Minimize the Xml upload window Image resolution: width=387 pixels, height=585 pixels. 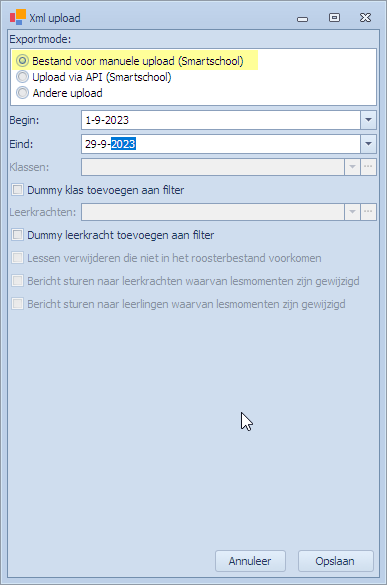(302, 19)
